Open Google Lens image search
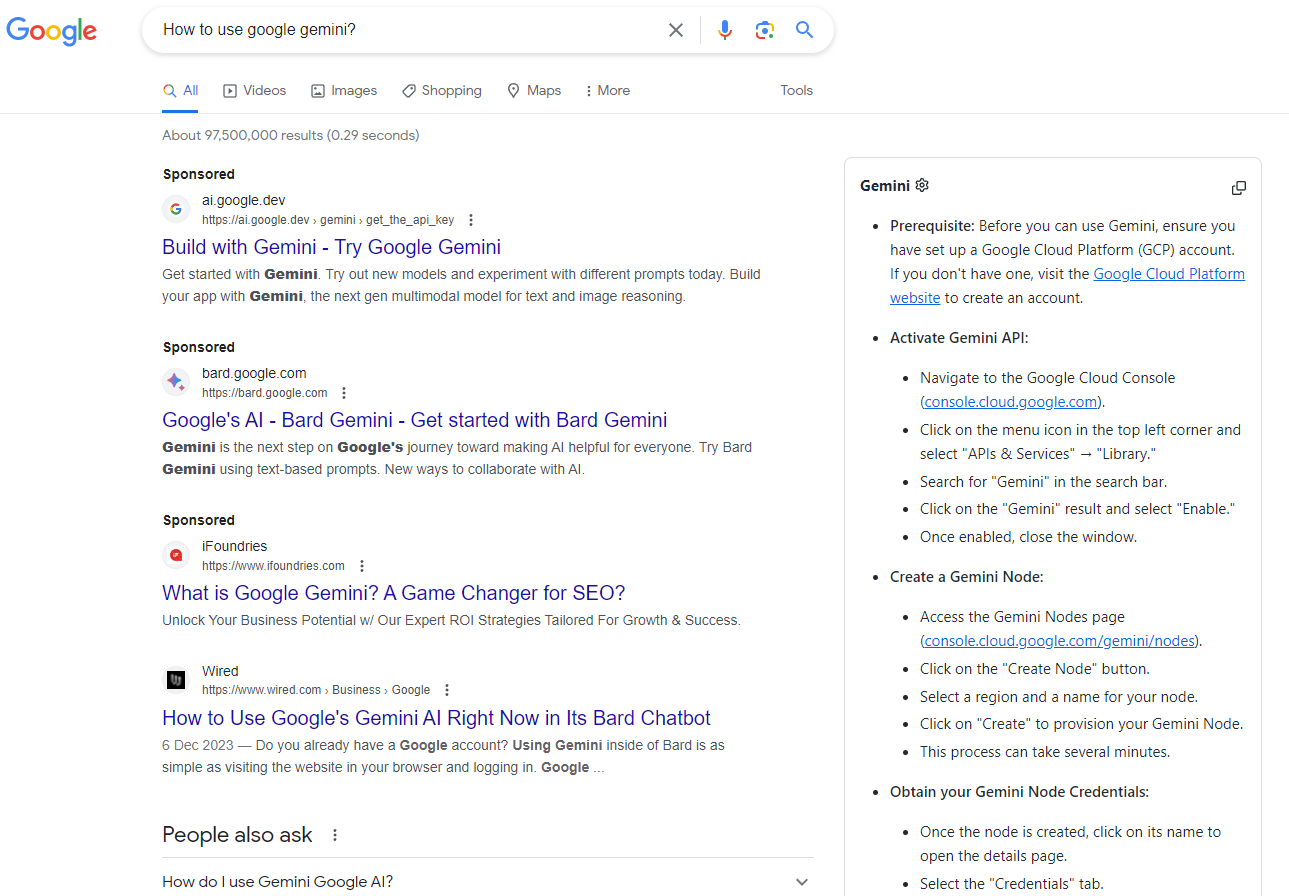 coord(765,30)
